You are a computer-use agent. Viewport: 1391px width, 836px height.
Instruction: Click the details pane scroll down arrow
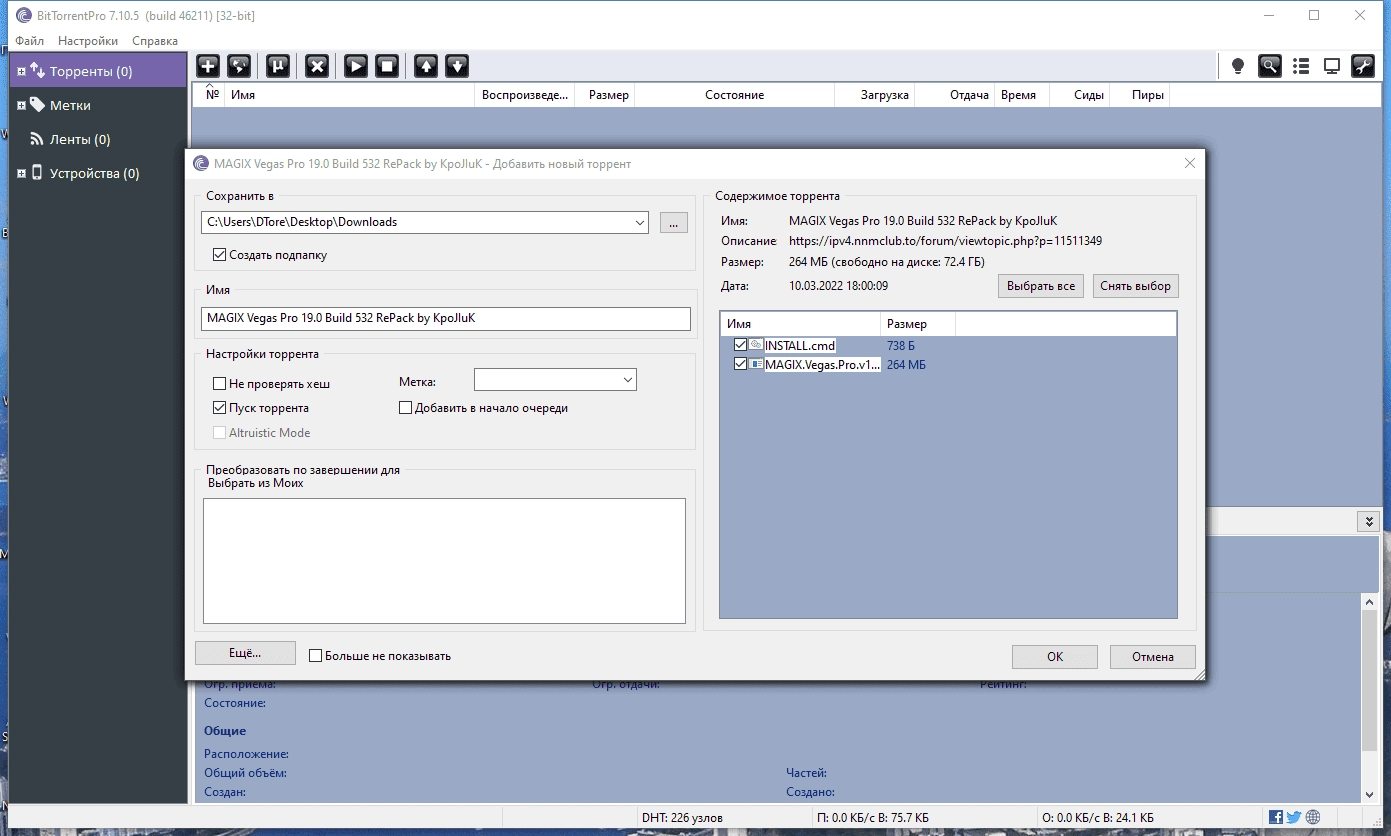[x=1370, y=795]
